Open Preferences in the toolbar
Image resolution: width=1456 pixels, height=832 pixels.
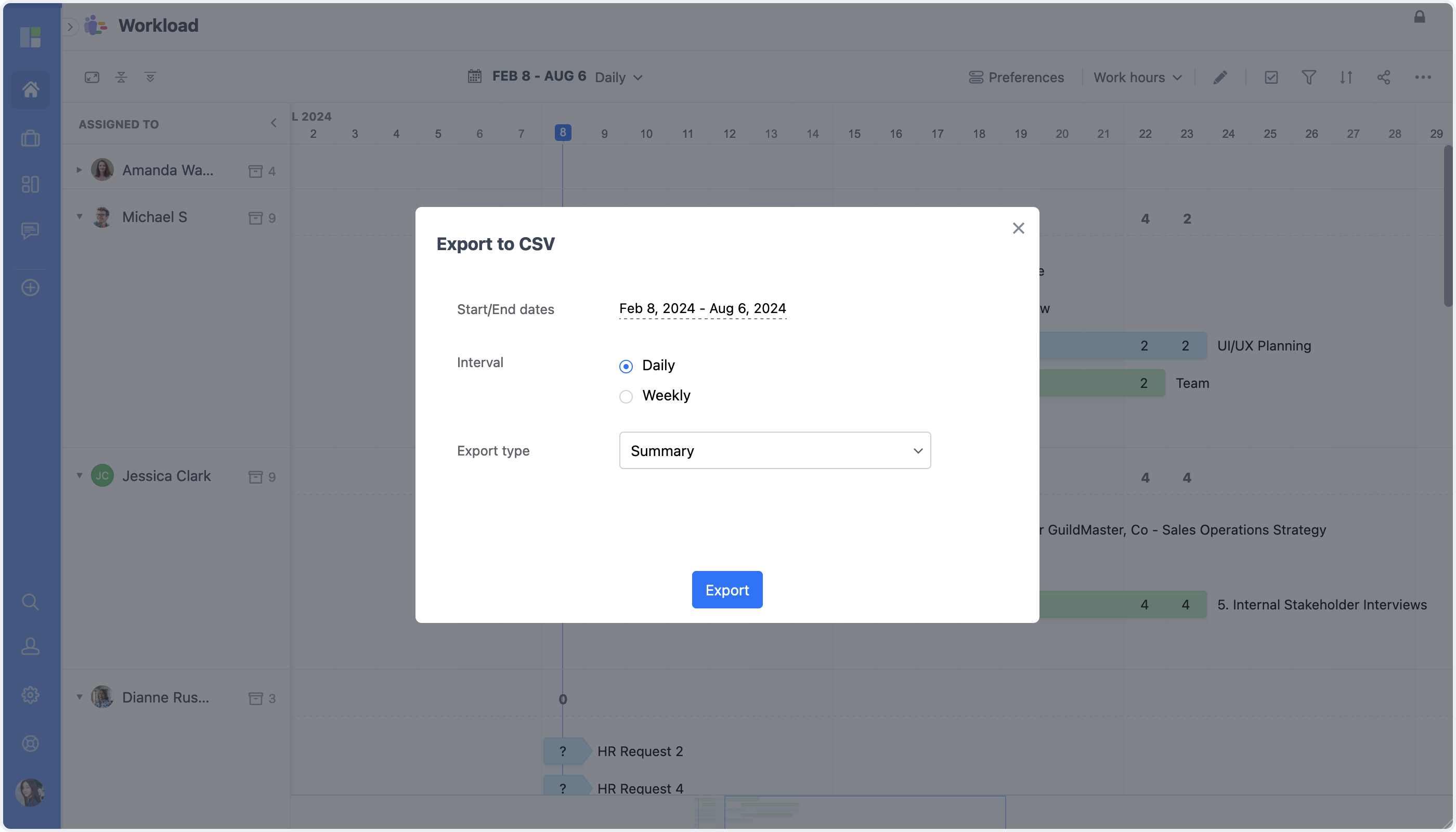[x=1016, y=77]
